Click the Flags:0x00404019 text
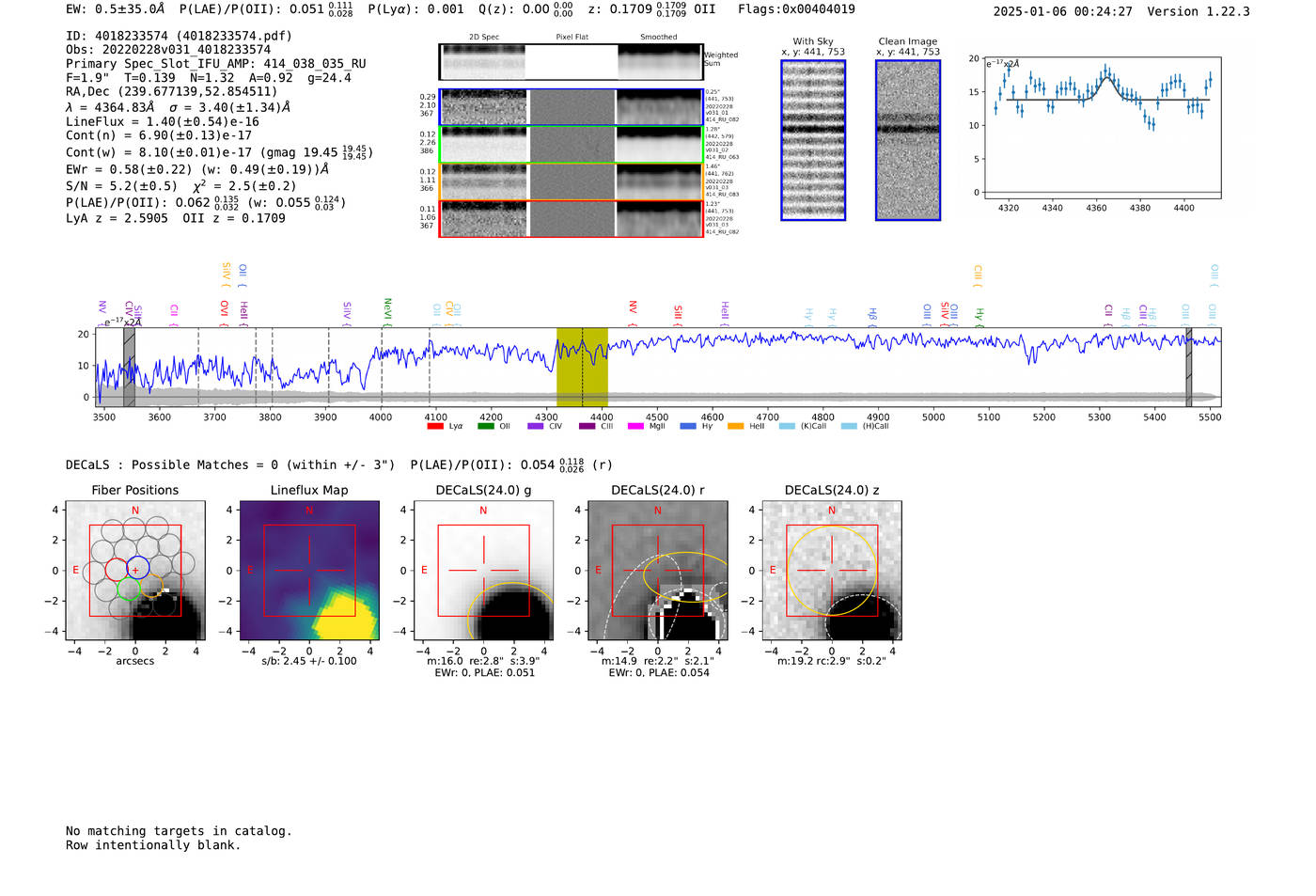 click(x=796, y=9)
